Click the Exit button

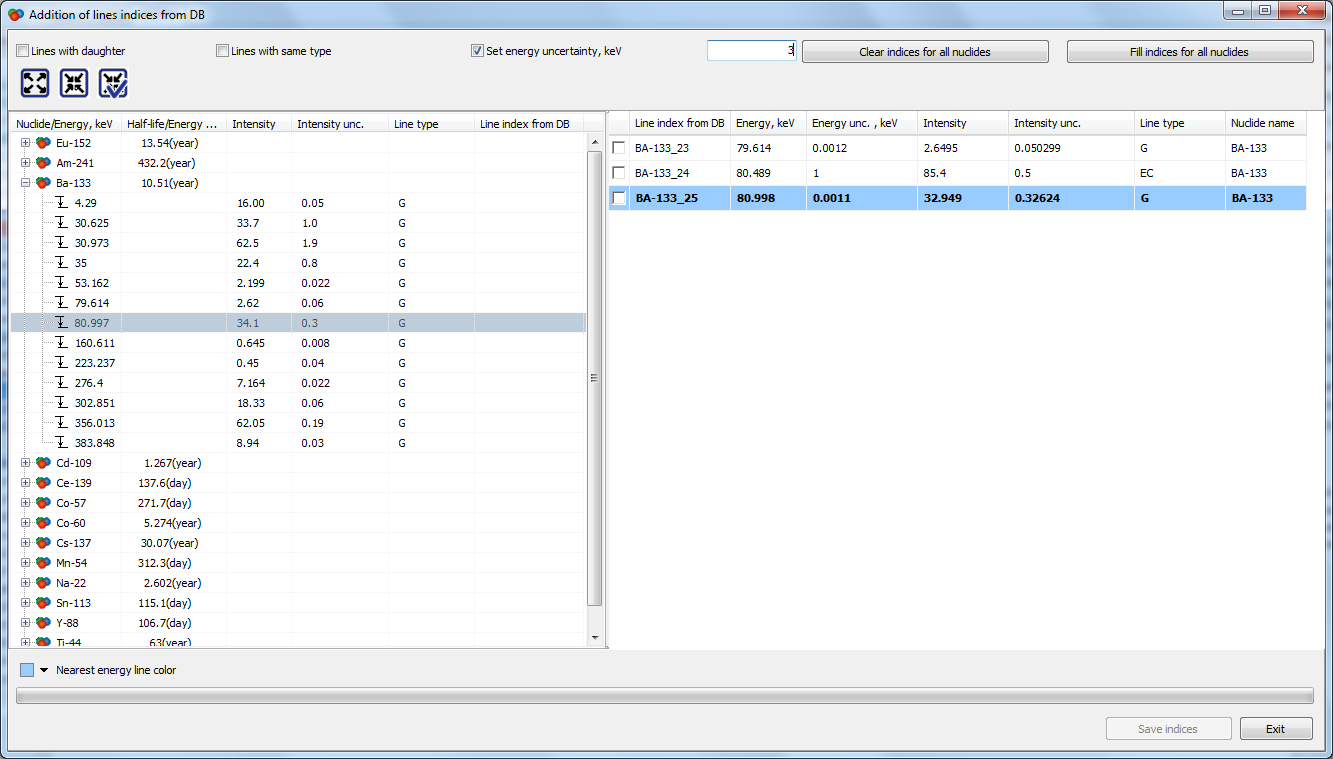(x=1275, y=729)
